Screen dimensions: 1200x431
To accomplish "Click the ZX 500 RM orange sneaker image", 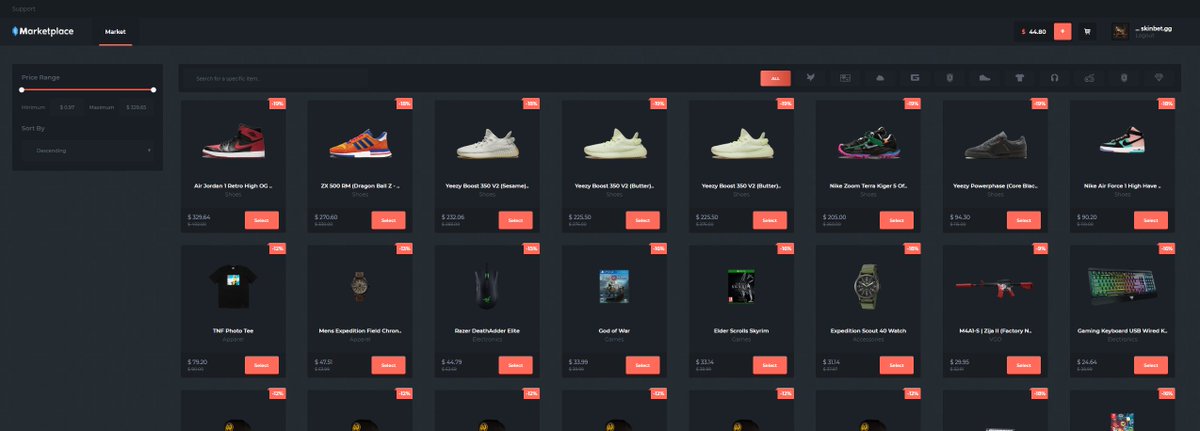I will click(x=360, y=143).
